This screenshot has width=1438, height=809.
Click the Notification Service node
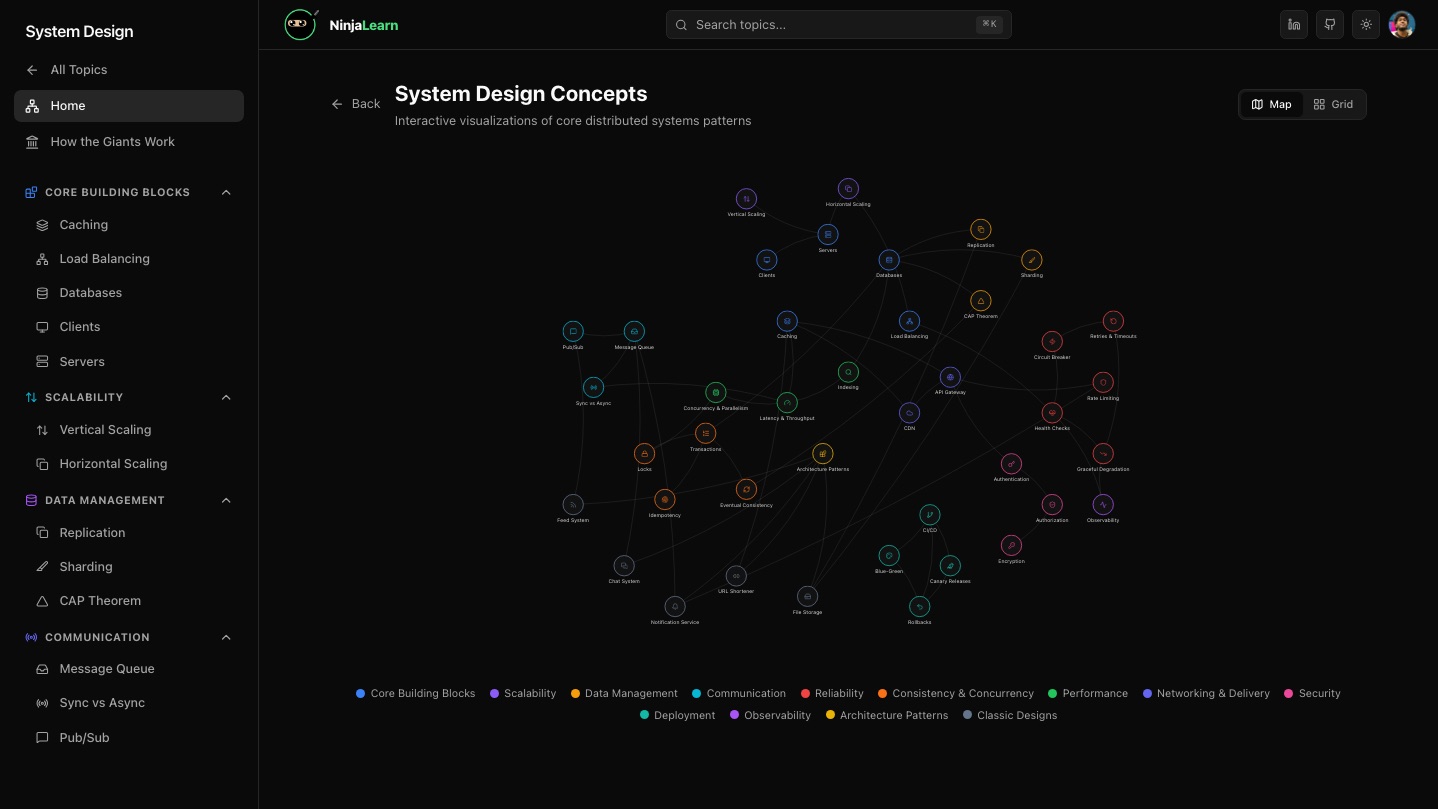(675, 607)
